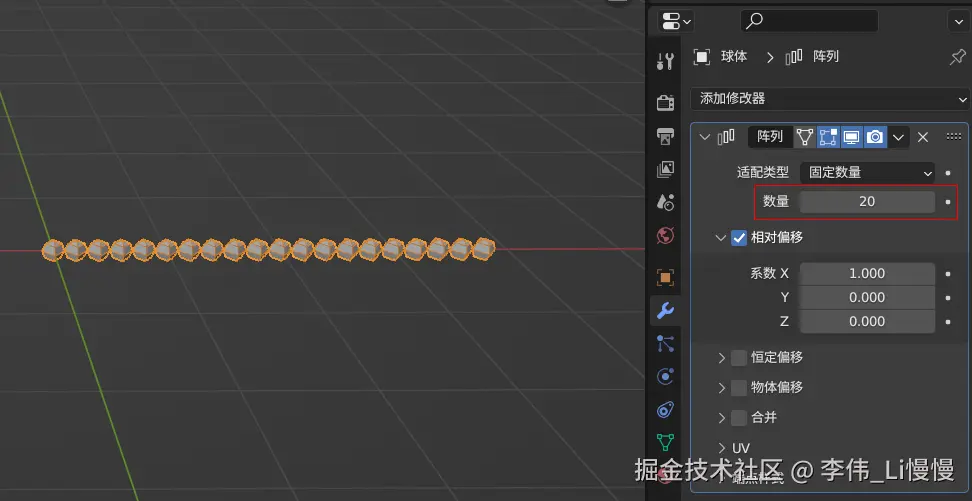Image resolution: width=972 pixels, height=501 pixels.
Task: Enable the 合并 checkbox
Action: pos(739,418)
